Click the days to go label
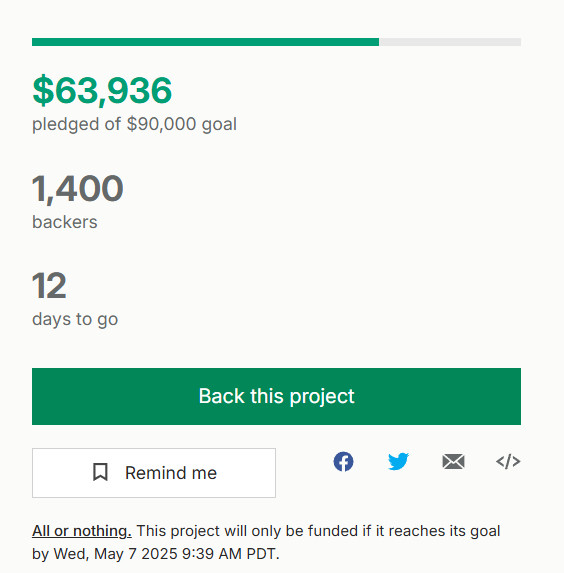The width and height of the screenshot is (564, 573). click(75, 320)
